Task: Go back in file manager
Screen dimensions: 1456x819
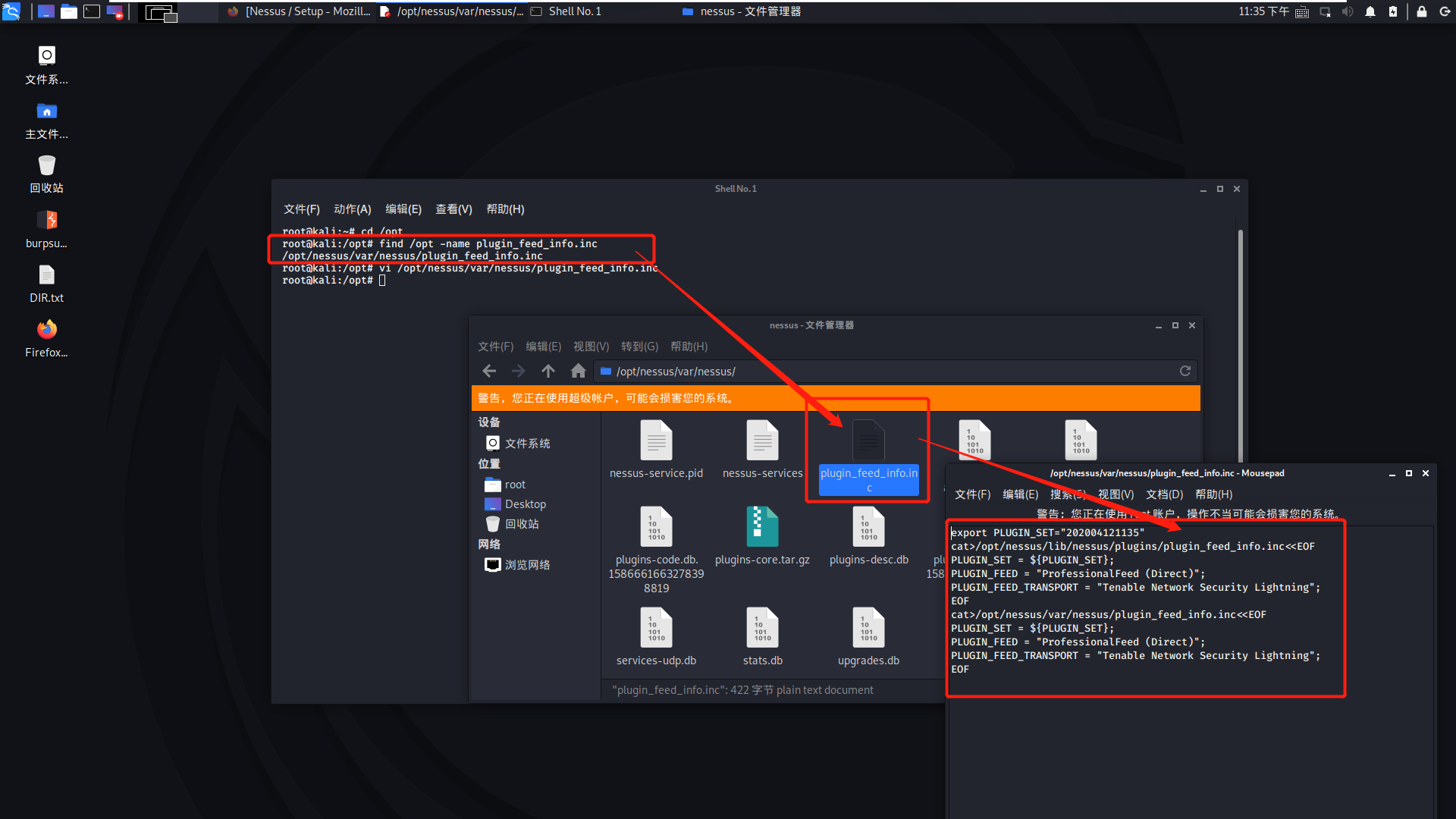Action: click(489, 371)
